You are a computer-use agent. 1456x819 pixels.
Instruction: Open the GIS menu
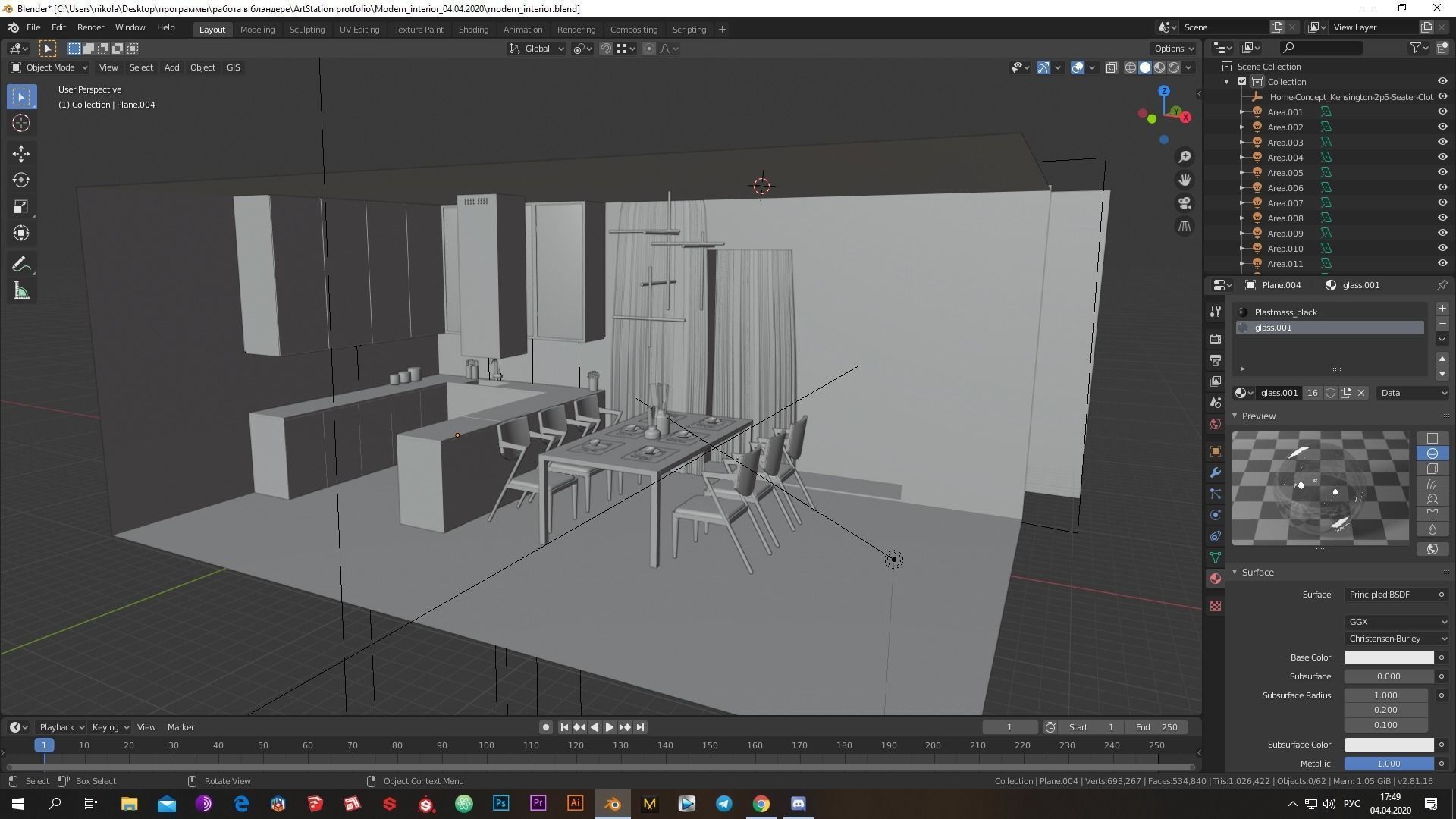point(233,67)
